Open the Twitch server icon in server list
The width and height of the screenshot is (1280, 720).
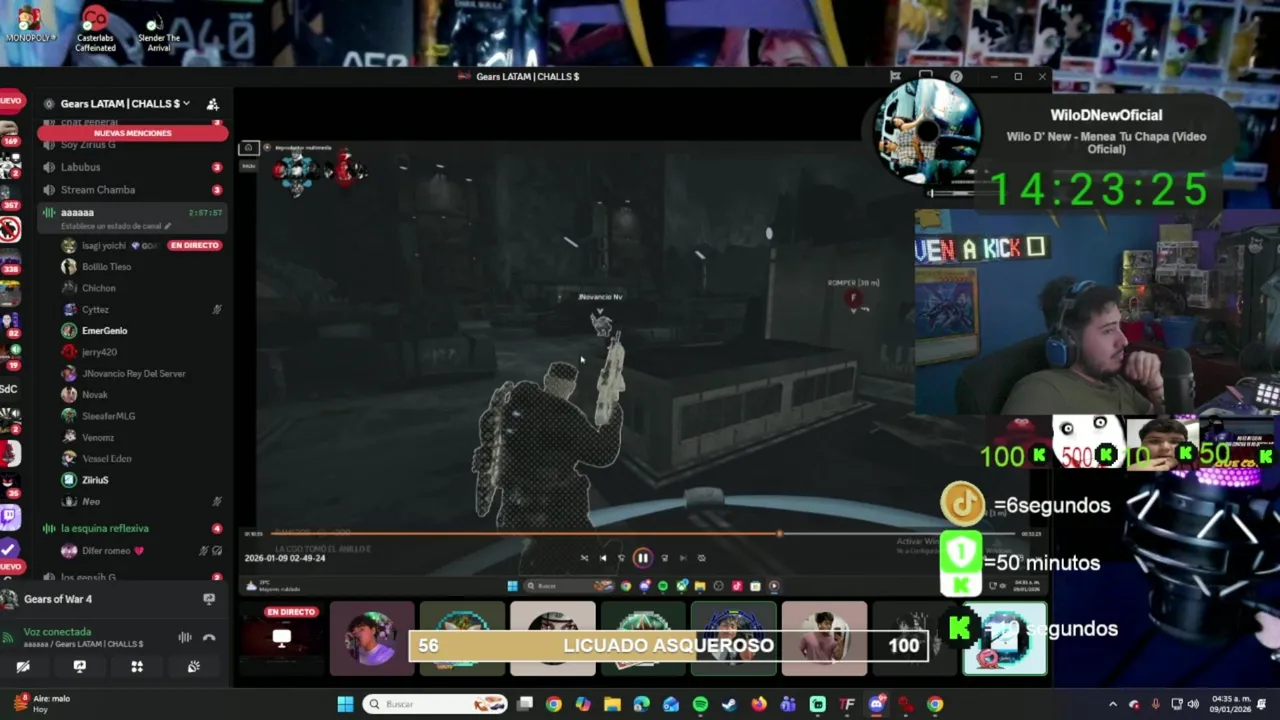pos(10,517)
